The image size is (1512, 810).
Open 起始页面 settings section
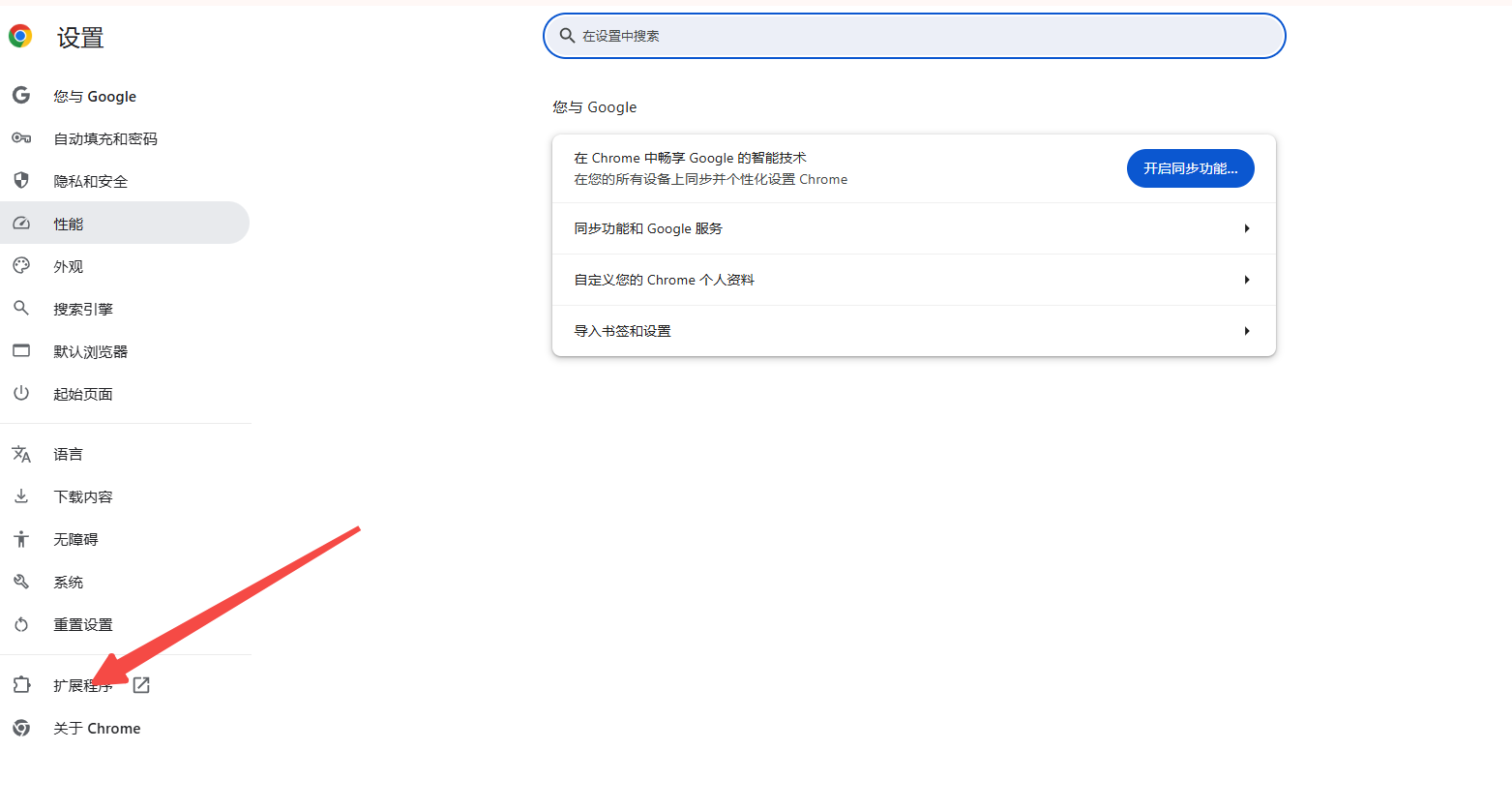coord(125,394)
